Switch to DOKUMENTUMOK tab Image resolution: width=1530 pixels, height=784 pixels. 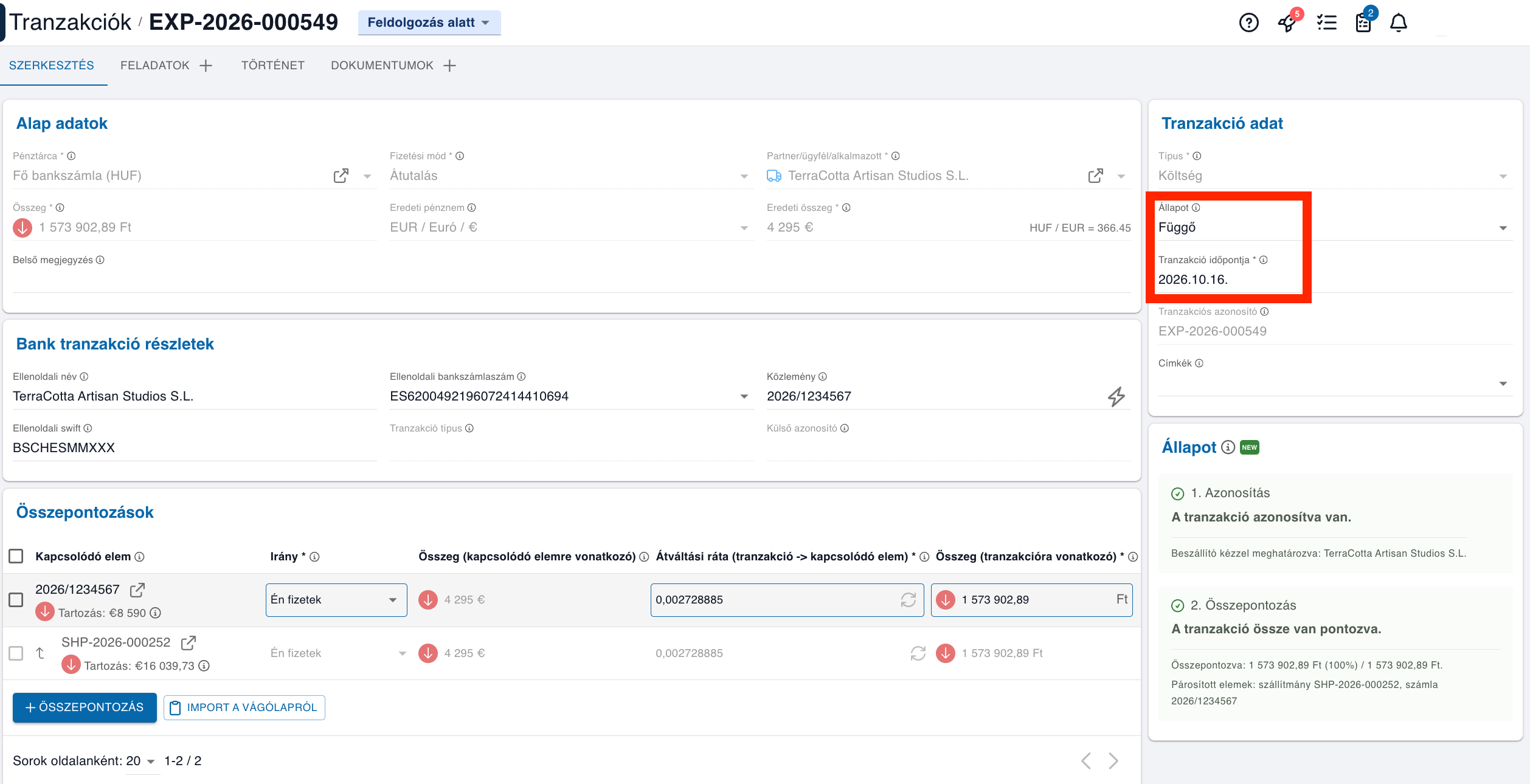382,66
